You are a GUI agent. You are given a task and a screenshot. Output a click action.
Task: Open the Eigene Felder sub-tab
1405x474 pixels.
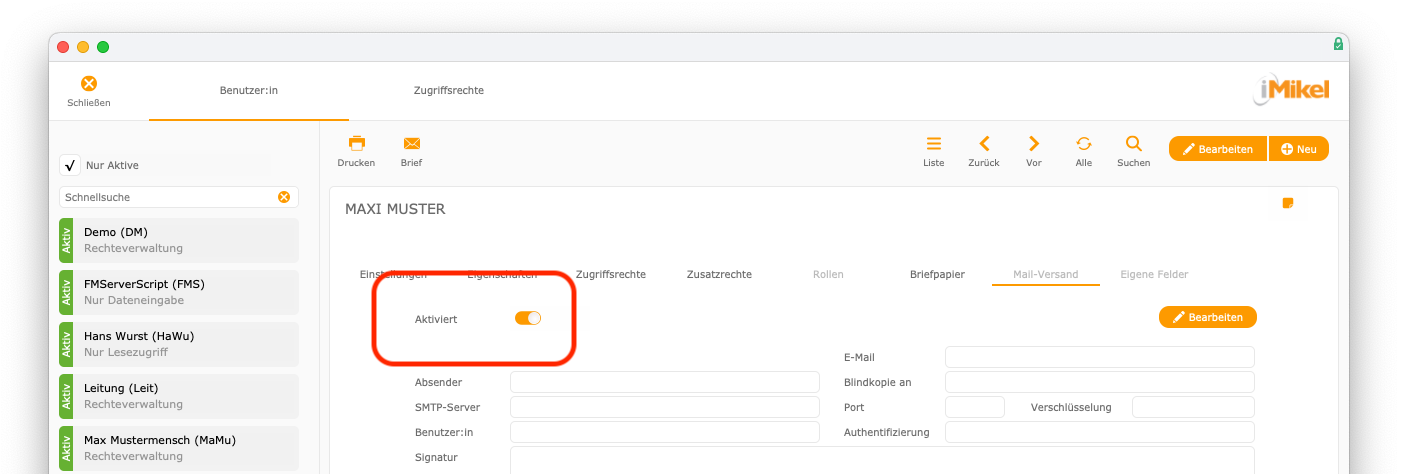(1154, 274)
